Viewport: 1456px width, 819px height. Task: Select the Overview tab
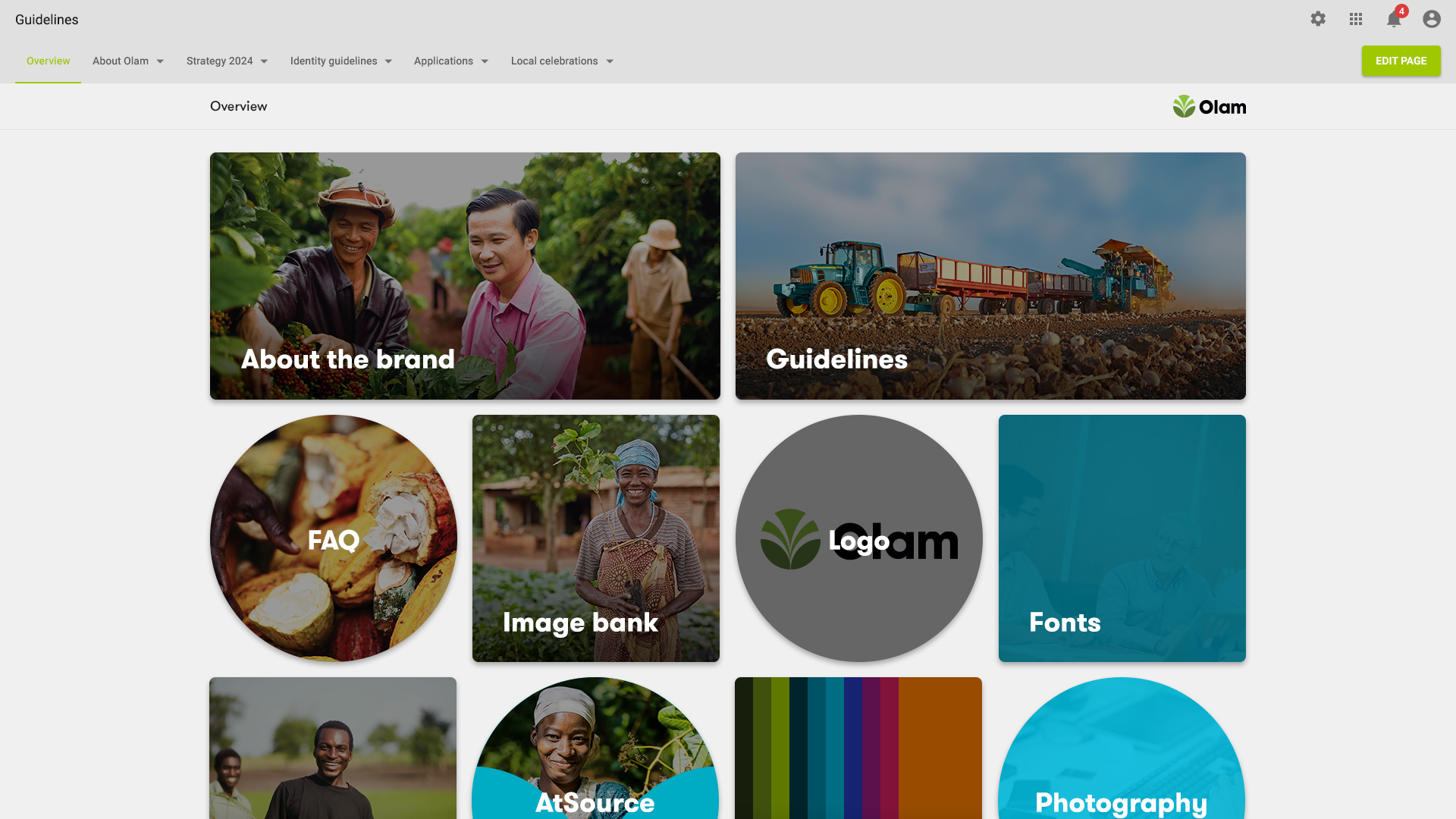pyautogui.click(x=48, y=61)
